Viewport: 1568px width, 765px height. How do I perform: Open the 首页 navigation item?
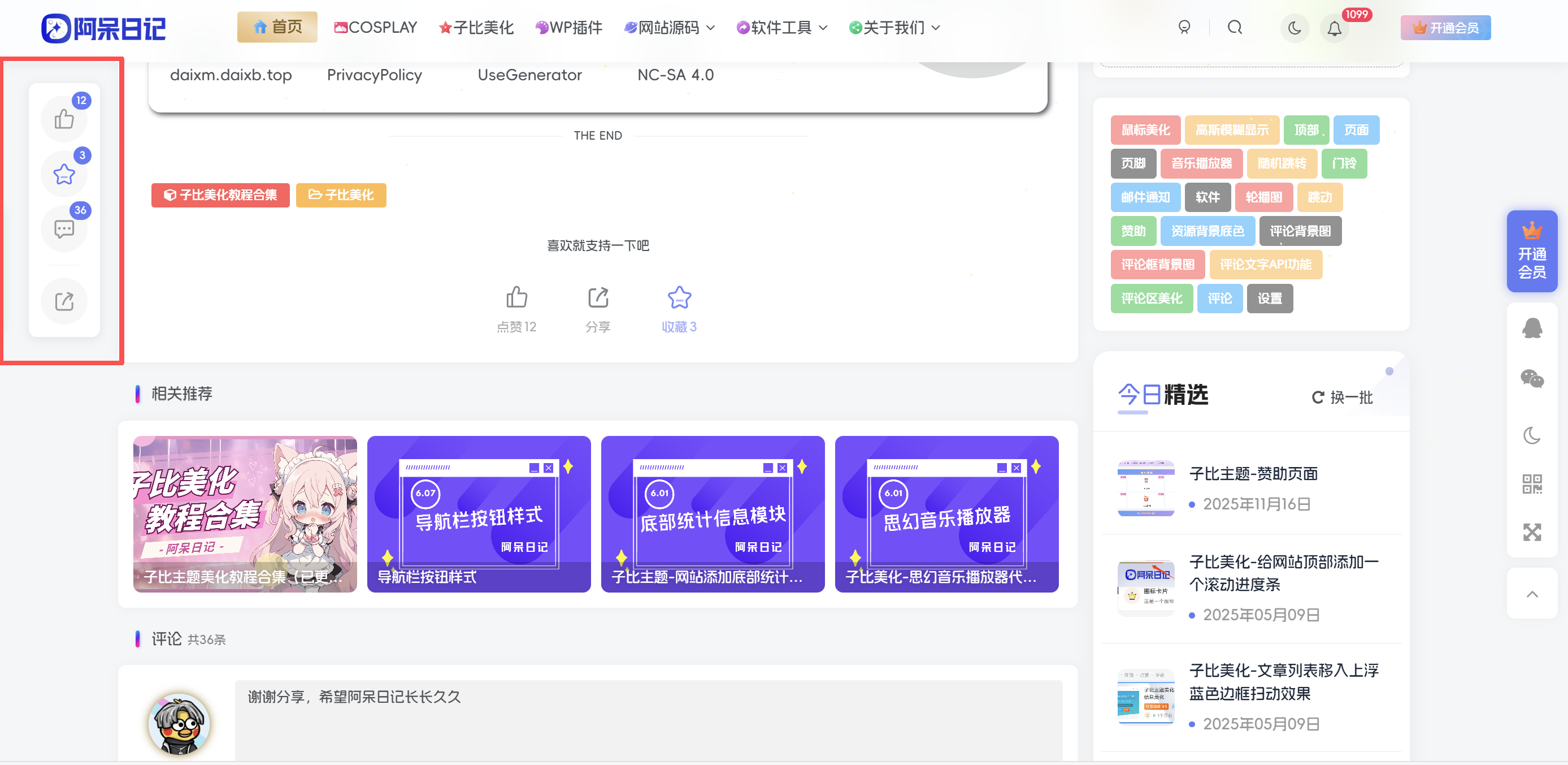[277, 27]
